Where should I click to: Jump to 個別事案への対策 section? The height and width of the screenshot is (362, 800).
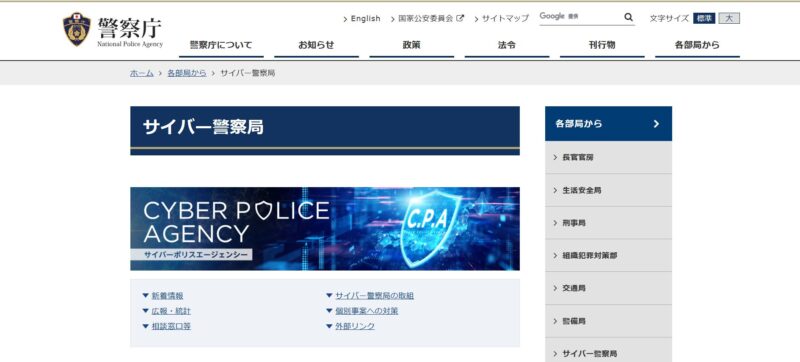coord(366,311)
